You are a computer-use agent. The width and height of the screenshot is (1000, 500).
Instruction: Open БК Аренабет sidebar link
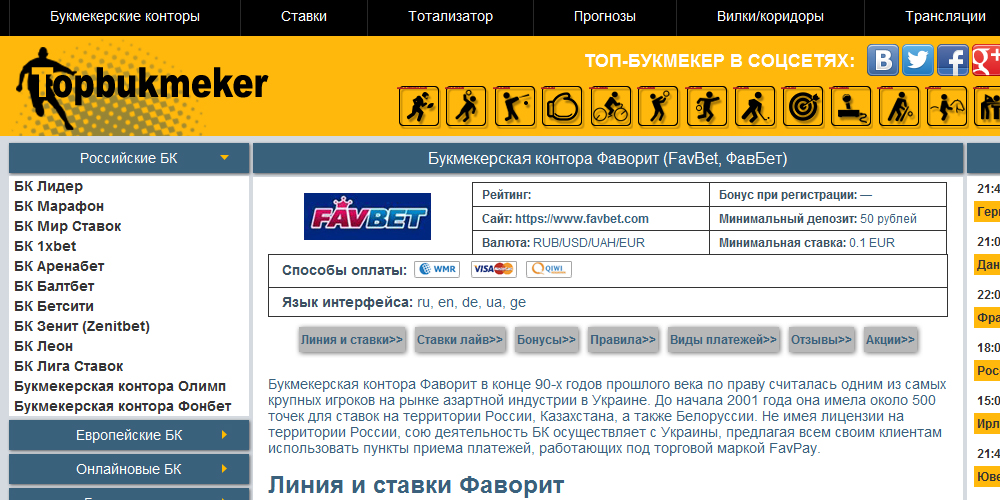point(59,266)
